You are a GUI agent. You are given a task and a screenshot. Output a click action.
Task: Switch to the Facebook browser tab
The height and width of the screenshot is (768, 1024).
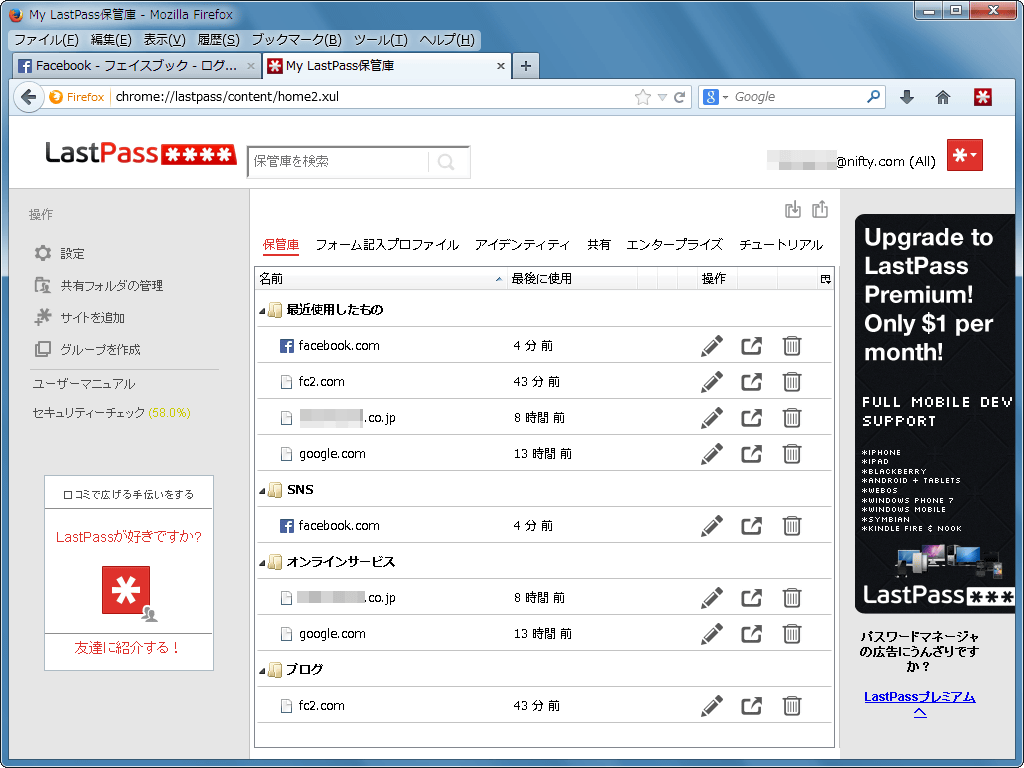tap(136, 66)
